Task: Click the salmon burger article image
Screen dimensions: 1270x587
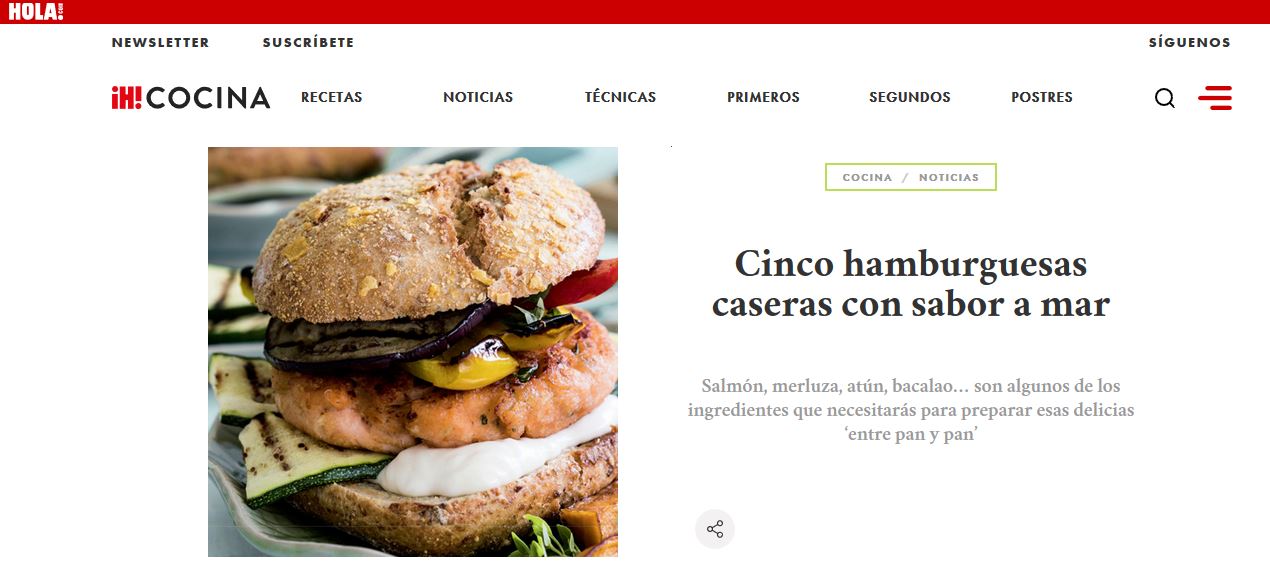Action: (413, 352)
